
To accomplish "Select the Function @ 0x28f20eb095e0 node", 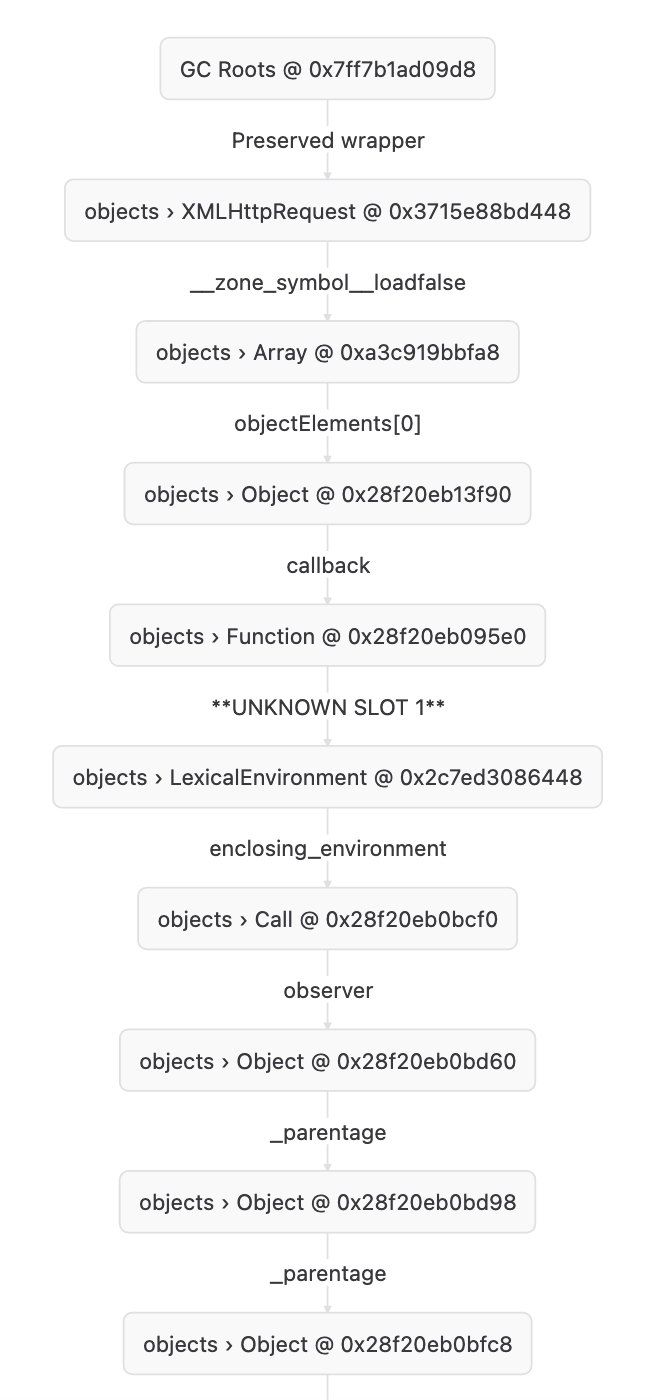I will [327, 636].
